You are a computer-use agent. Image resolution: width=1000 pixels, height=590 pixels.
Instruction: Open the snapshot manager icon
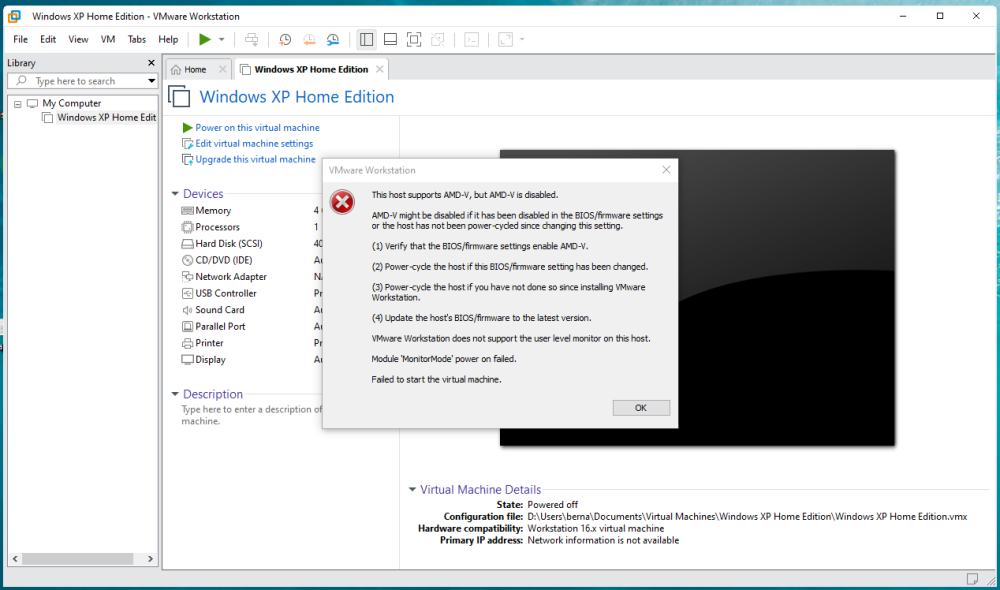[333, 39]
